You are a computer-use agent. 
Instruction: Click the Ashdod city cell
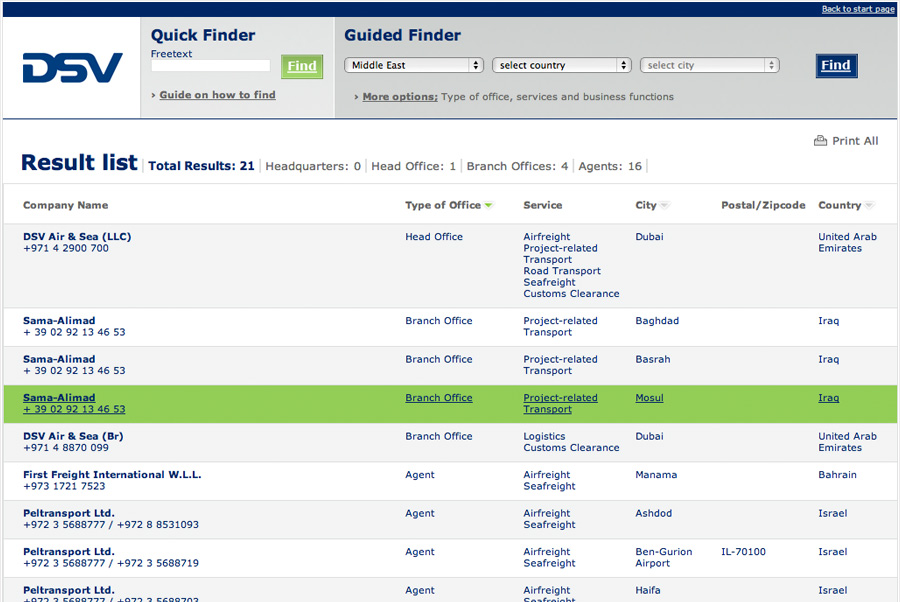(653, 513)
